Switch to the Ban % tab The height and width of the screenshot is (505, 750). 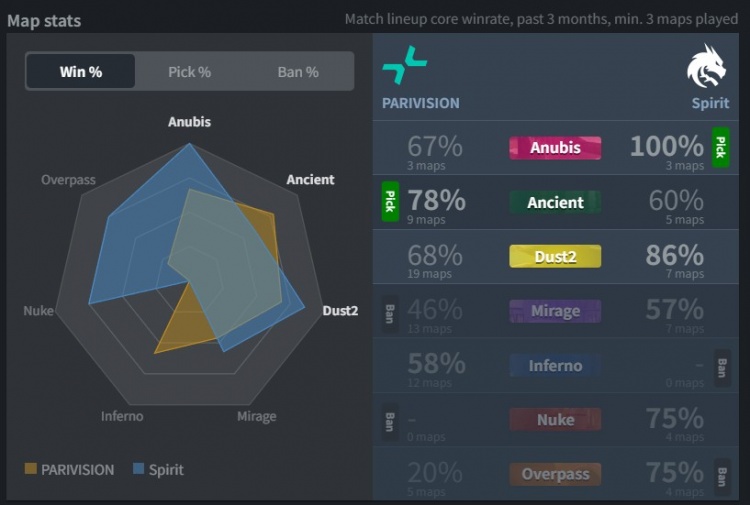click(x=298, y=72)
